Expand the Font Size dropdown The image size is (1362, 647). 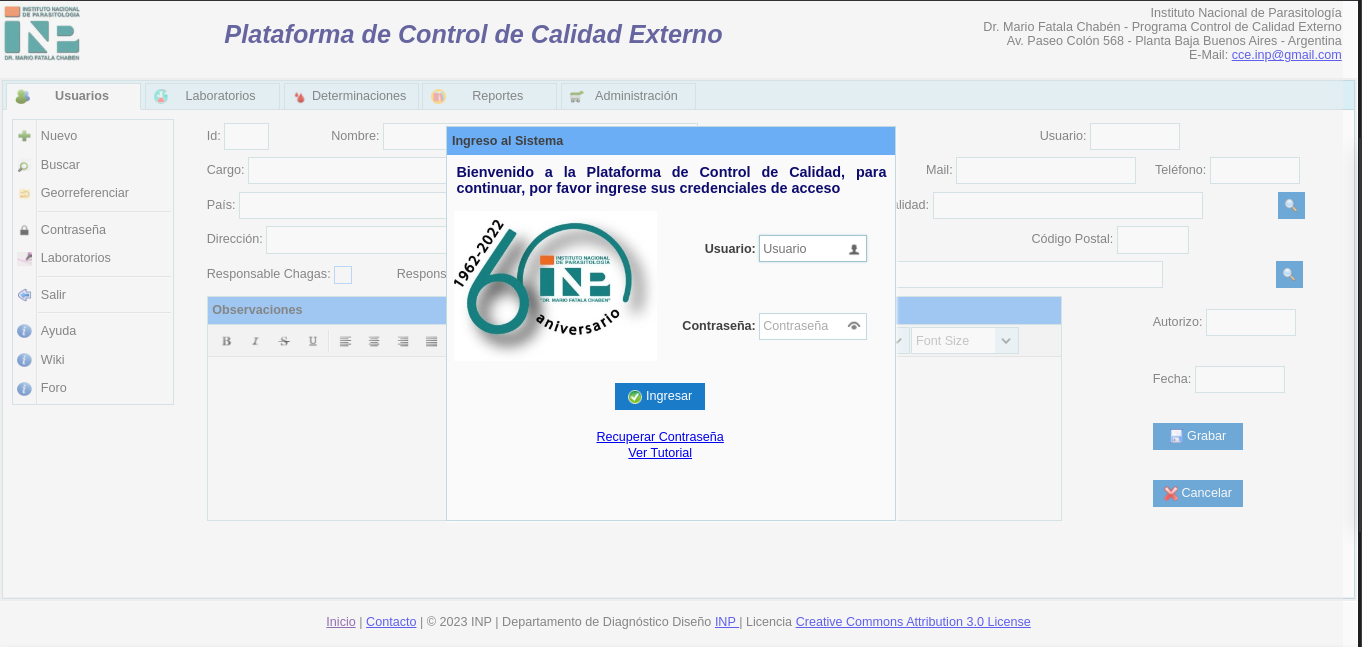point(1006,341)
